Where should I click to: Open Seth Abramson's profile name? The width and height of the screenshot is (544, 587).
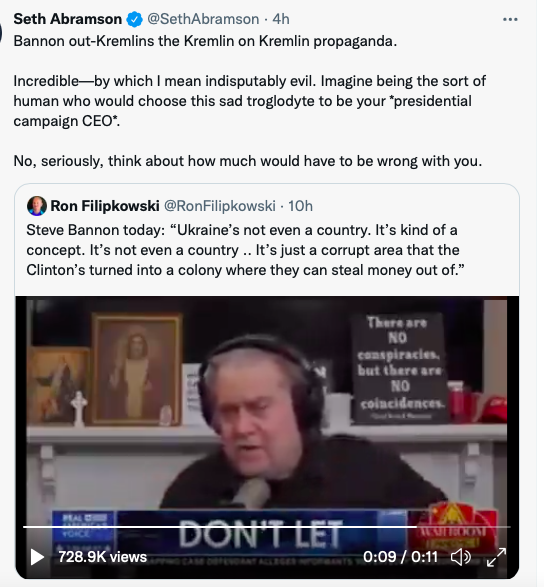click(68, 19)
